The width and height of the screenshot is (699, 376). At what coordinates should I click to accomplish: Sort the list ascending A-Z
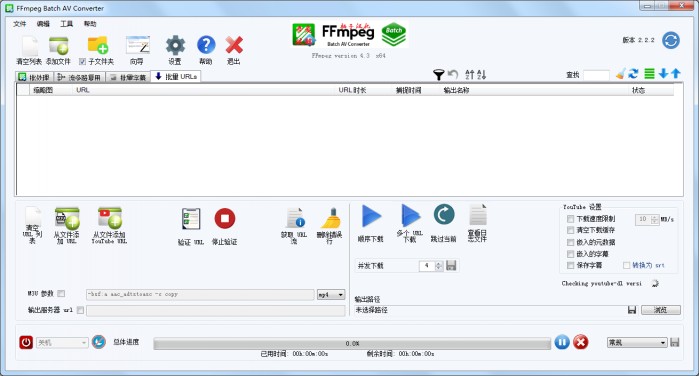click(x=469, y=74)
